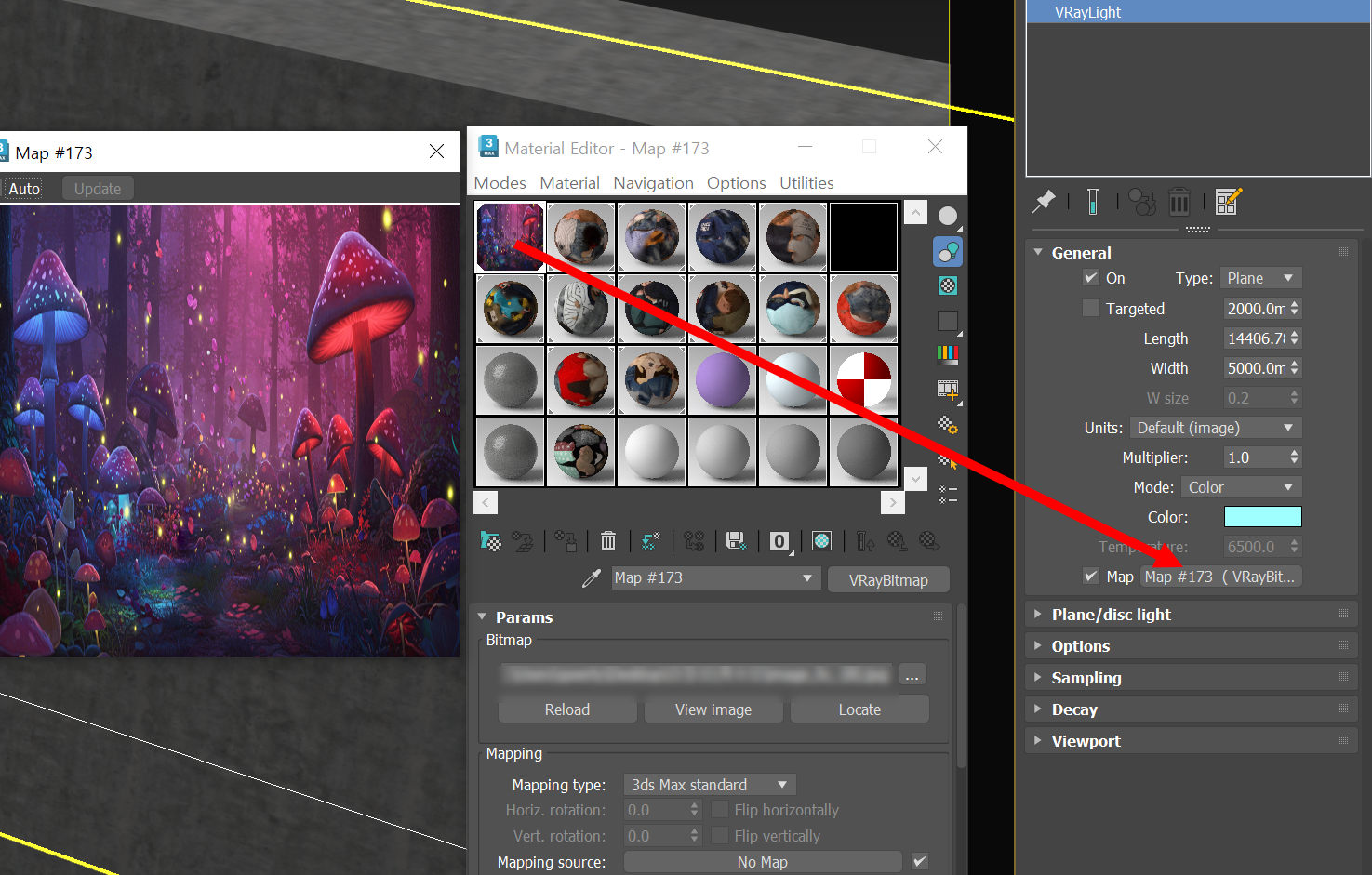The image size is (1372, 875).
Task: Click Assign Material to Selection icon
Action: 565,541
